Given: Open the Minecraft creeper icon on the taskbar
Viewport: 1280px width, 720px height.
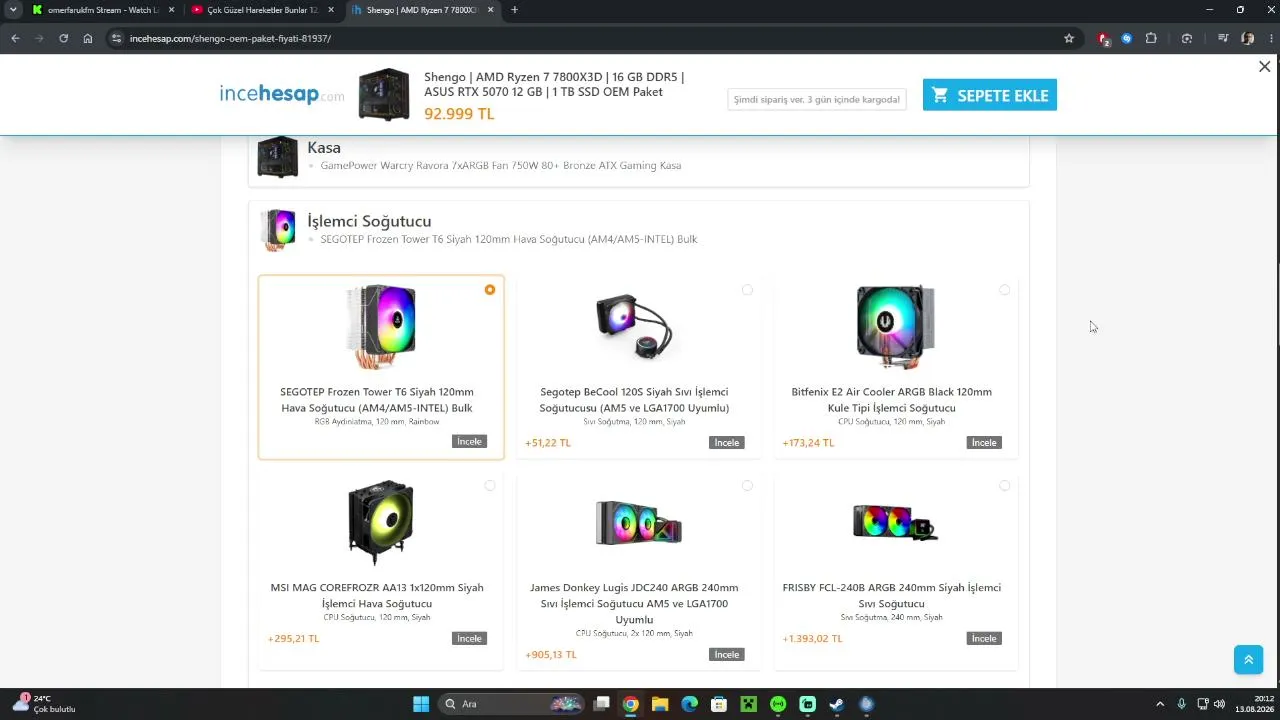Looking at the screenshot, I should pos(748,704).
